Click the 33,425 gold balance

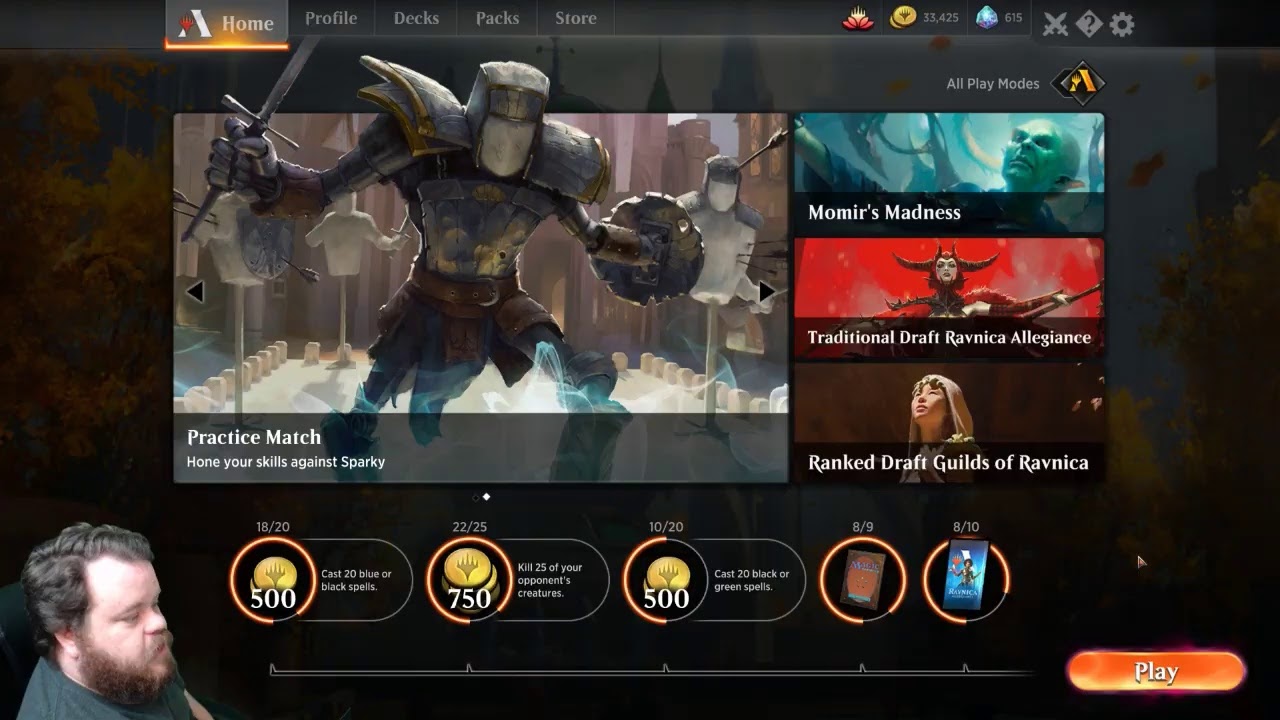pos(940,18)
